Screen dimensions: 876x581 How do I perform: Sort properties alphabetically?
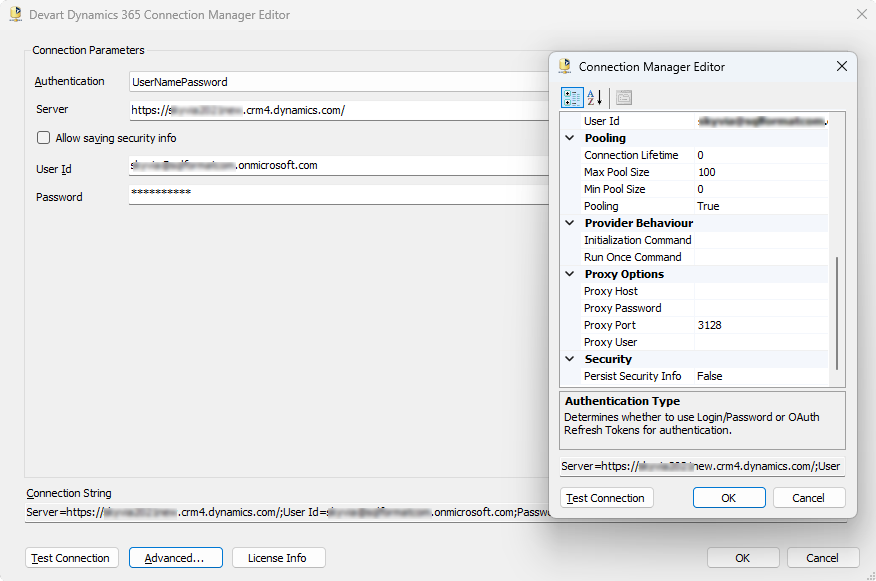[594, 98]
